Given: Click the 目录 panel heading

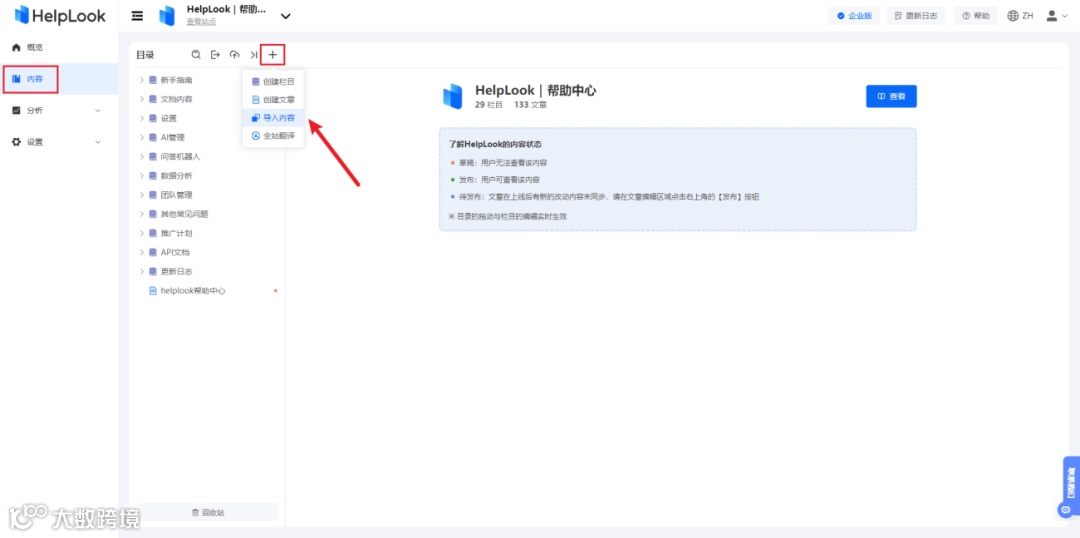Looking at the screenshot, I should (x=145, y=54).
